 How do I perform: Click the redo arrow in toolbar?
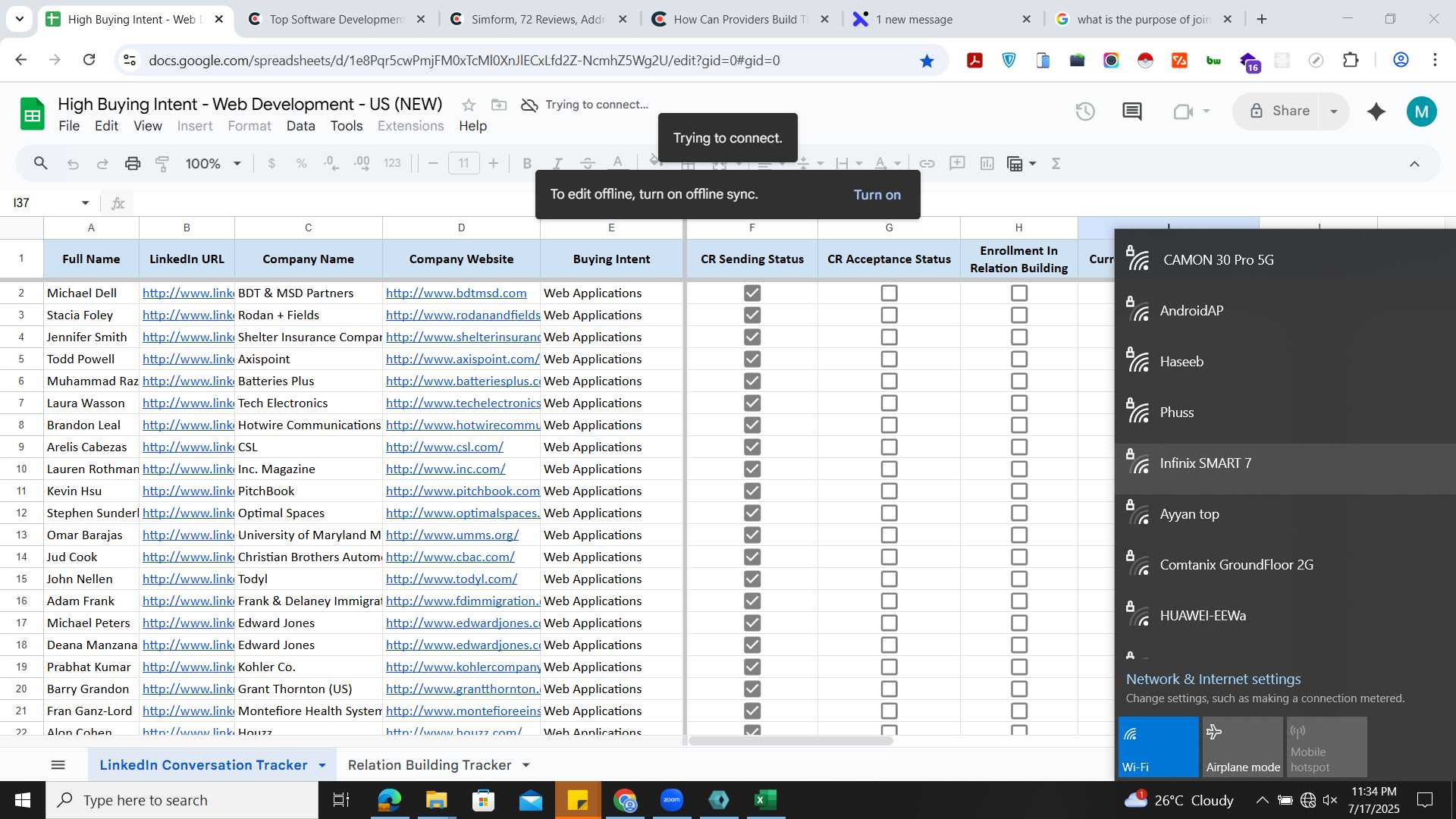click(x=102, y=164)
